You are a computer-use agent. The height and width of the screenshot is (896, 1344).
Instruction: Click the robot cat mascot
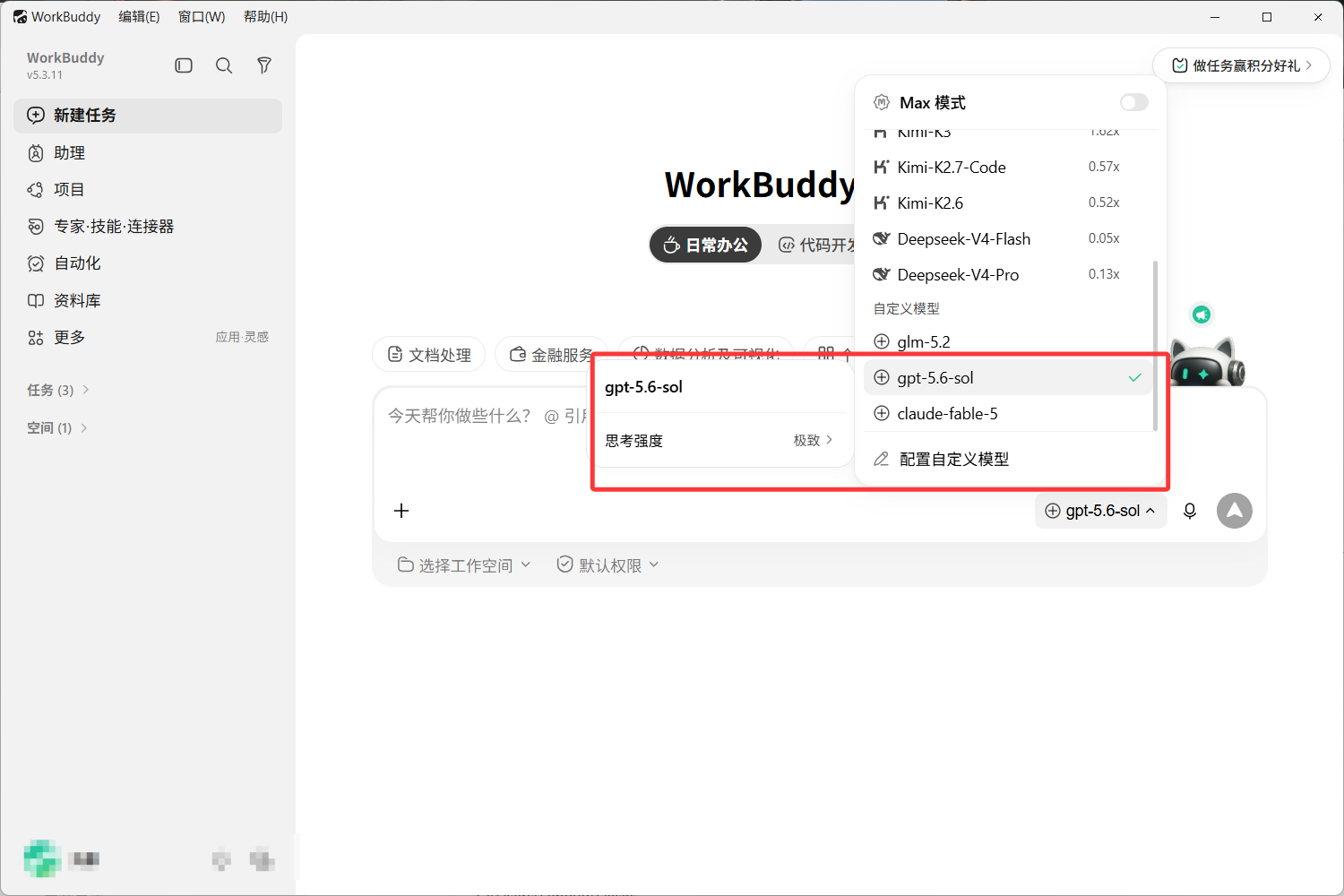click(x=1207, y=362)
